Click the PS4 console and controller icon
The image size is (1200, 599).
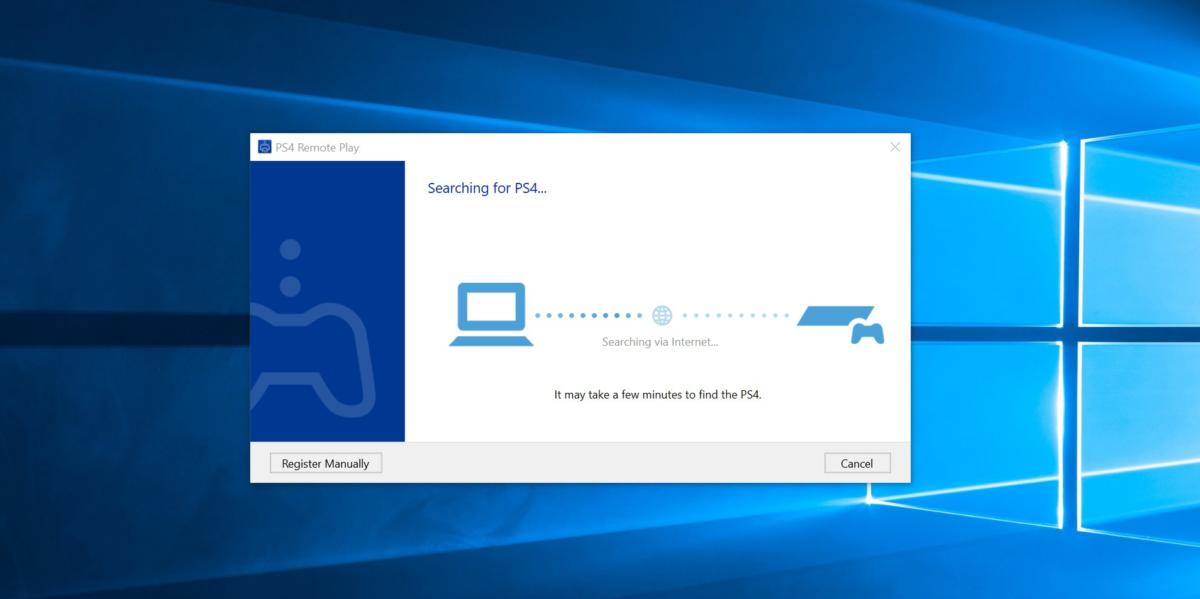(x=841, y=324)
